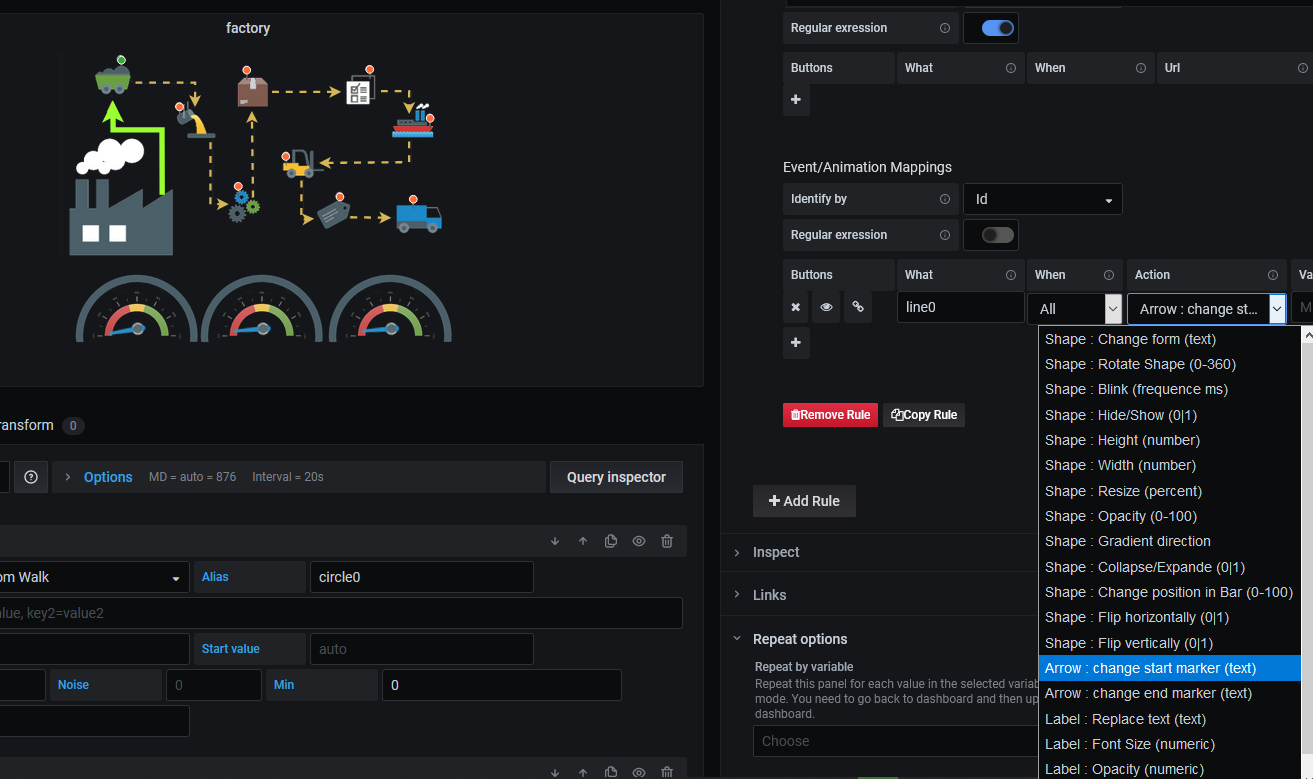1313x779 pixels.
Task: Click the eye icon beside the mapping X button
Action: pyautogui.click(x=826, y=307)
